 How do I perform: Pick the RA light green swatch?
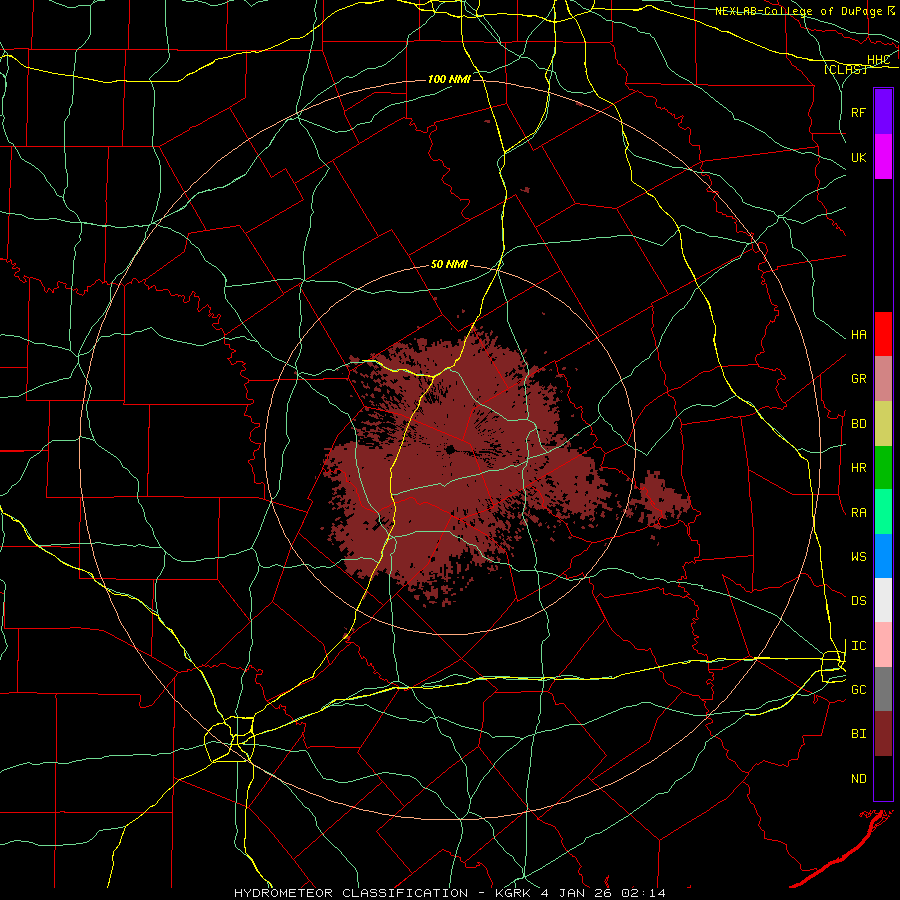click(x=883, y=512)
